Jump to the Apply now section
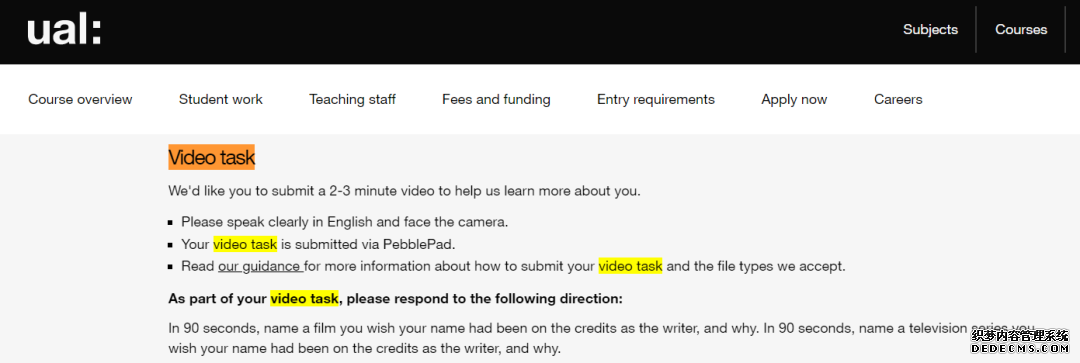The height and width of the screenshot is (363, 1080). [794, 99]
